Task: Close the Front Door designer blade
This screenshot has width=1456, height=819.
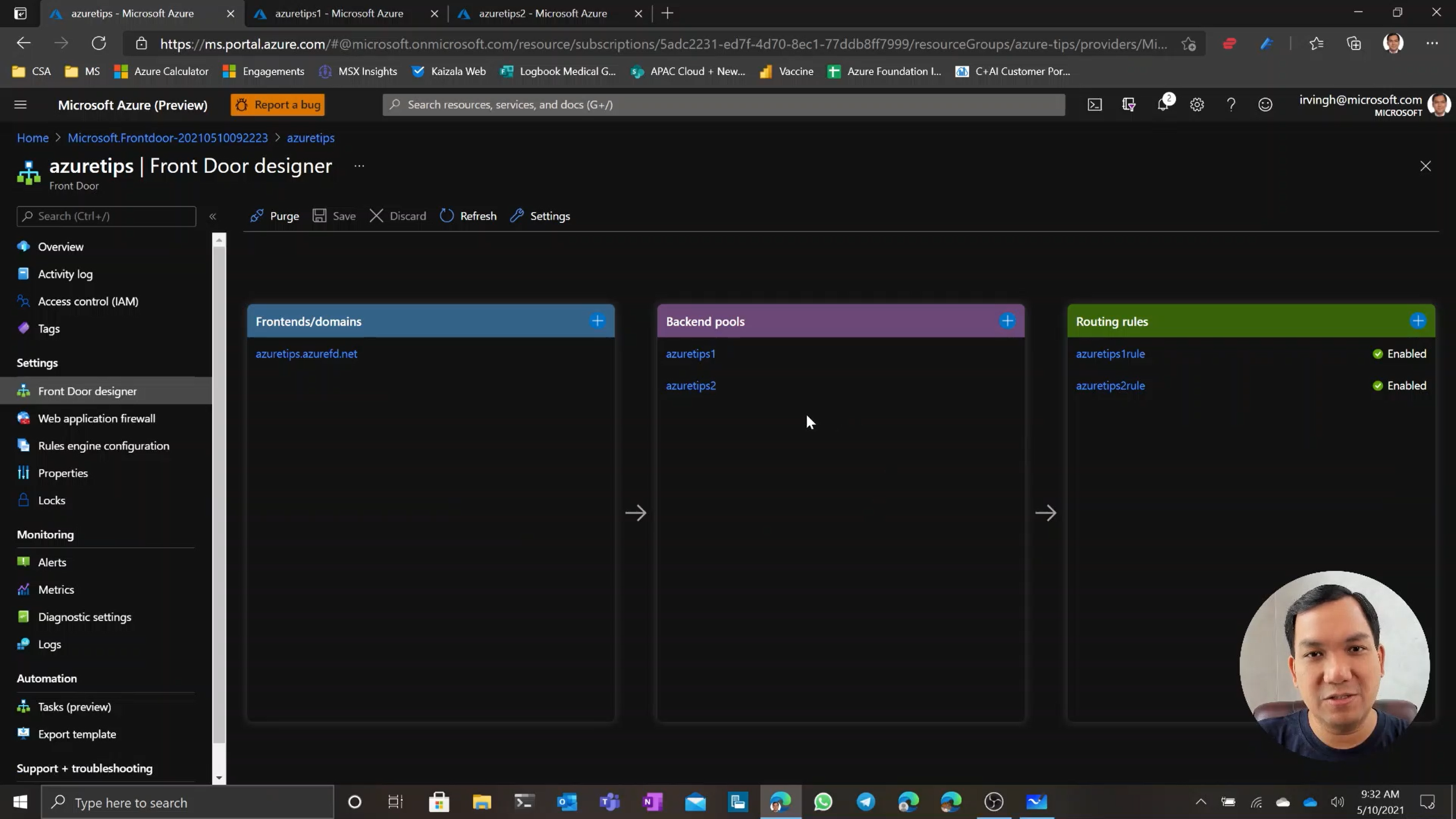Action: pyautogui.click(x=1425, y=166)
